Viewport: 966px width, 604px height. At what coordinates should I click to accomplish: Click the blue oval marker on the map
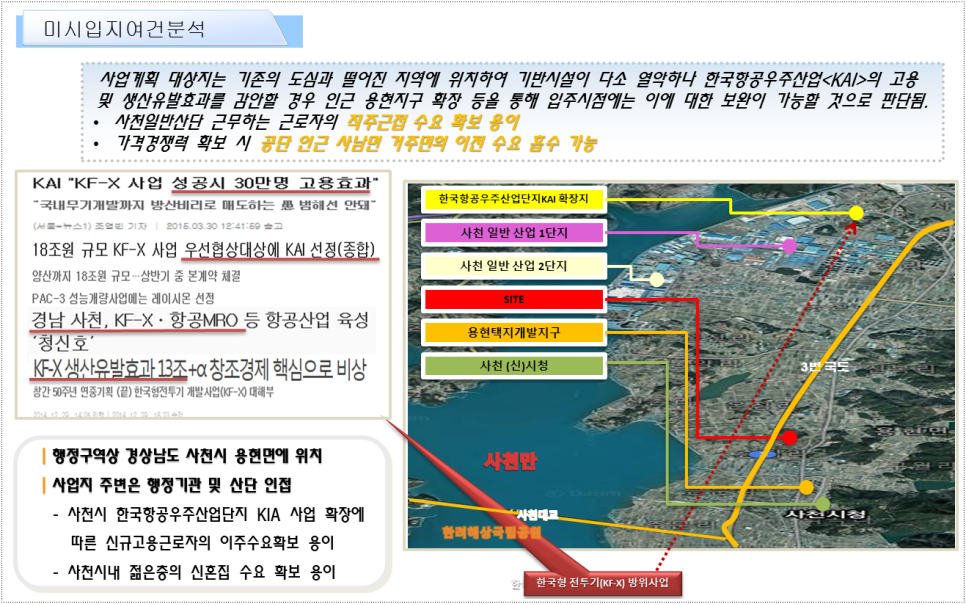761,455
